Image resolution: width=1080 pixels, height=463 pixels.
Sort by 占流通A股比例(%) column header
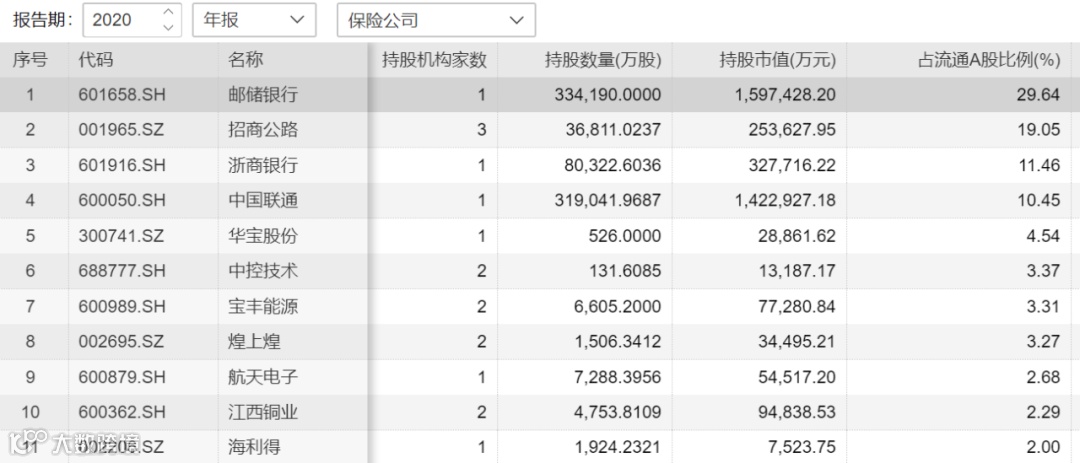(x=989, y=60)
